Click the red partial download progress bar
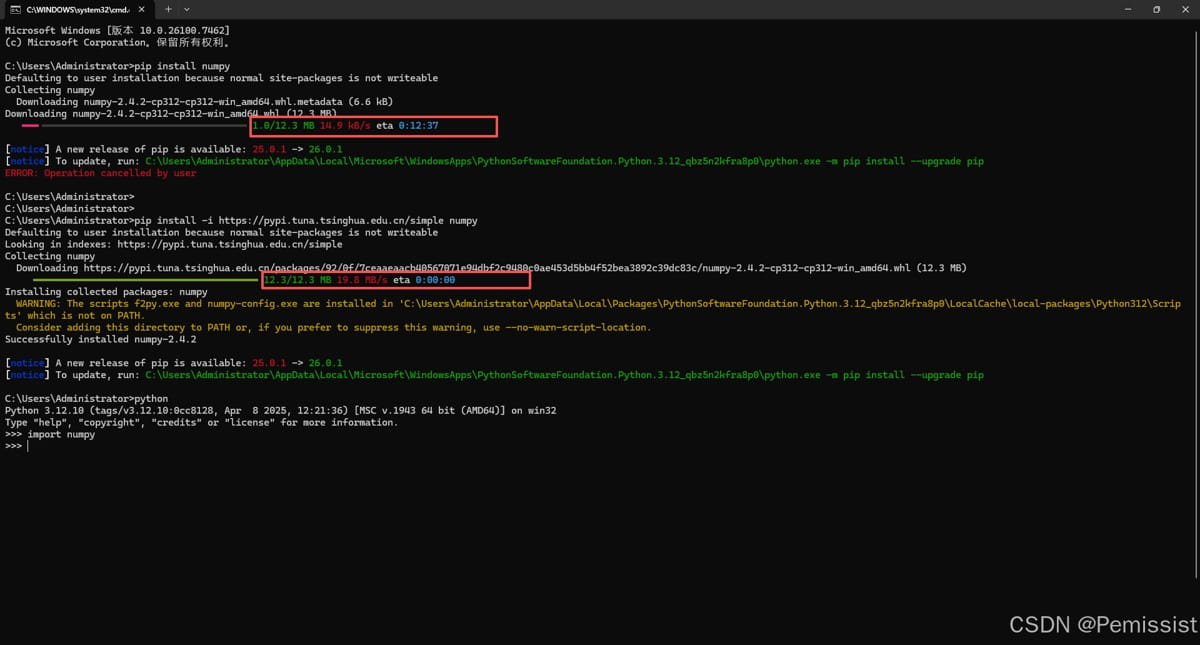 (x=30, y=126)
